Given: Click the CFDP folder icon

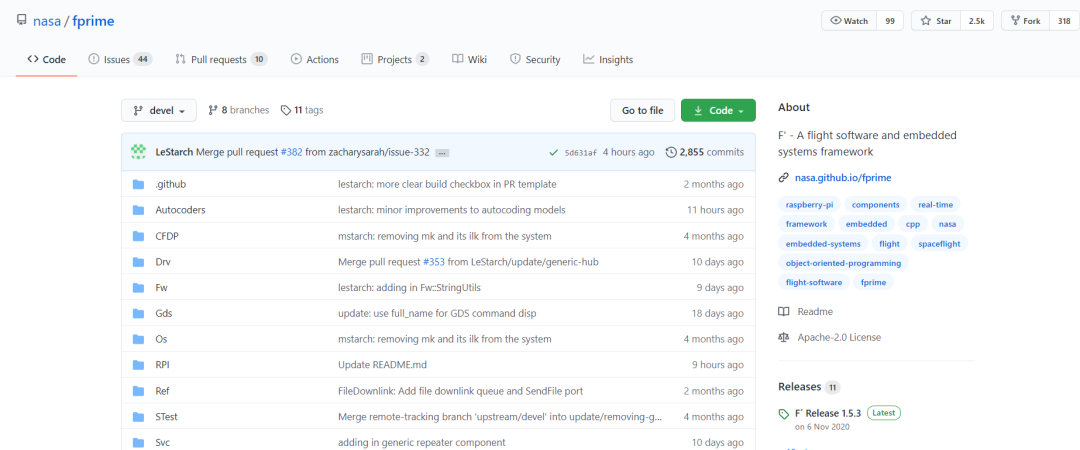Looking at the screenshot, I should pos(138,236).
